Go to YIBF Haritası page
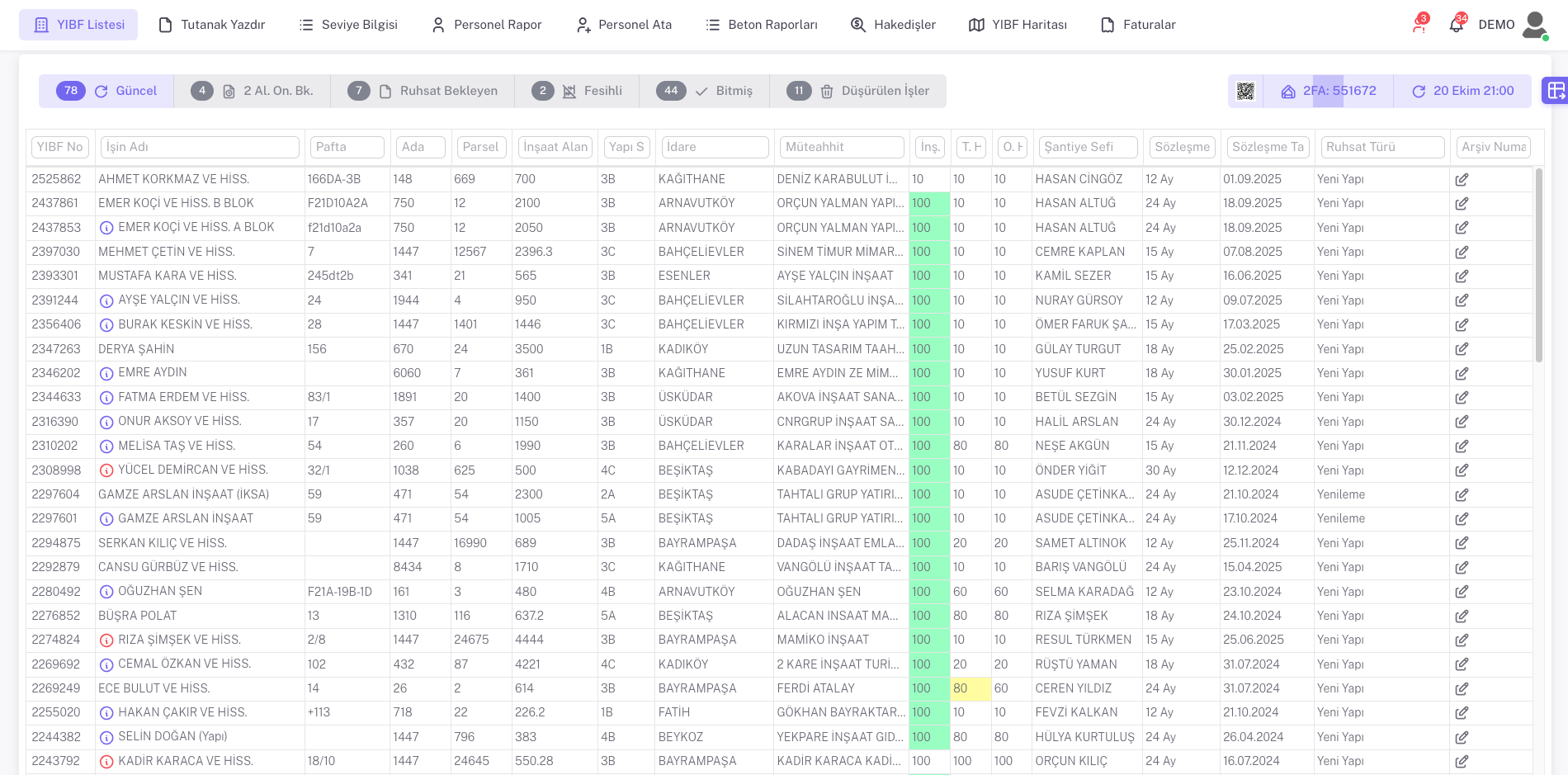 point(1018,25)
